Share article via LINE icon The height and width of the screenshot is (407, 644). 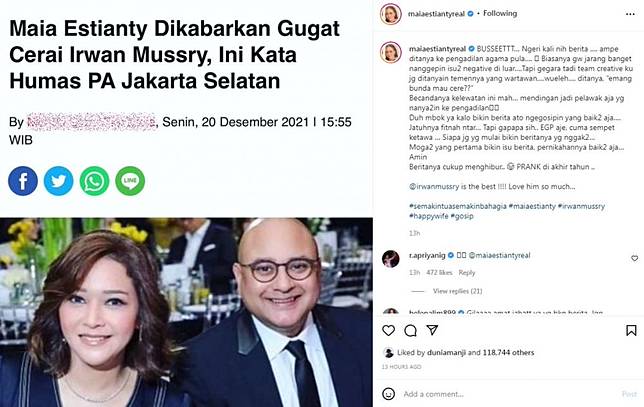[130, 181]
